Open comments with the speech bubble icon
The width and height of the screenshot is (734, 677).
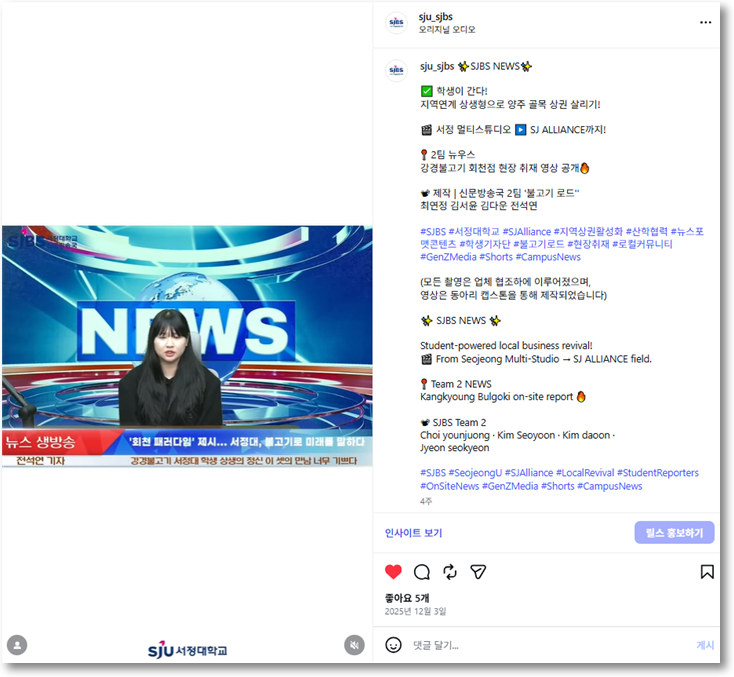pyautogui.click(x=422, y=572)
